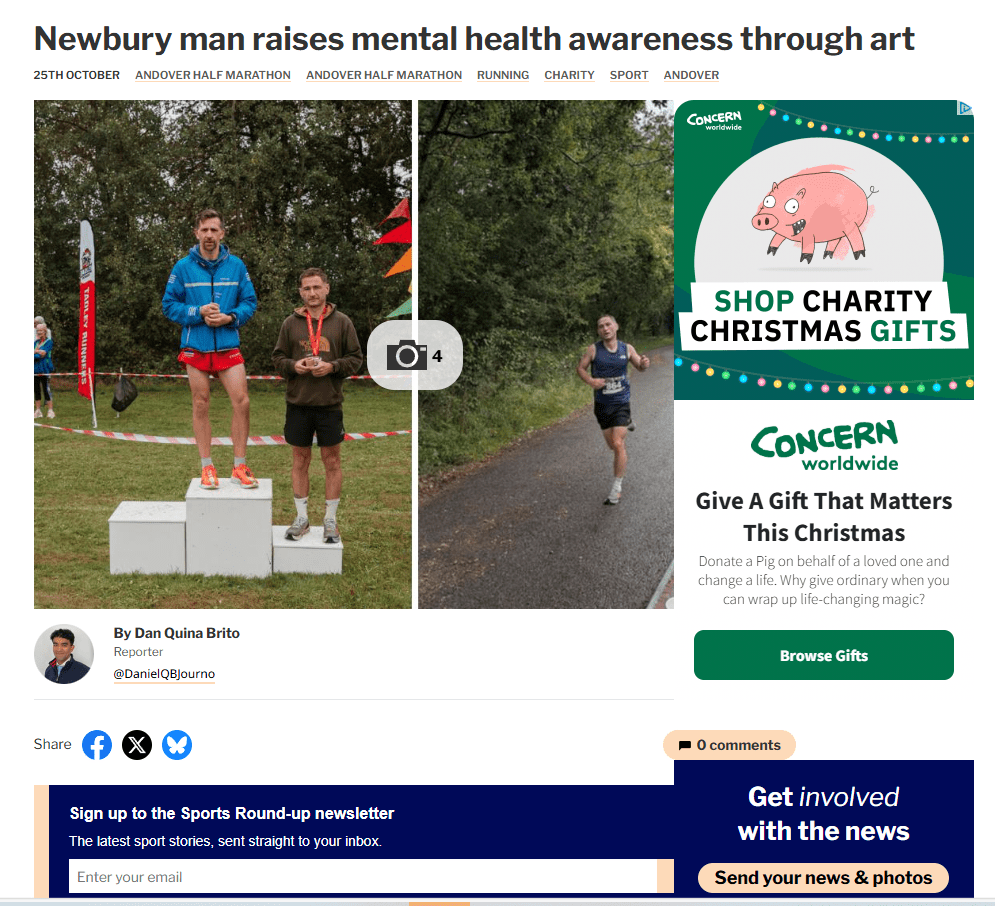The width and height of the screenshot is (995, 906).
Task: Visit @DanielQBJourno profile link
Action: [x=164, y=674]
